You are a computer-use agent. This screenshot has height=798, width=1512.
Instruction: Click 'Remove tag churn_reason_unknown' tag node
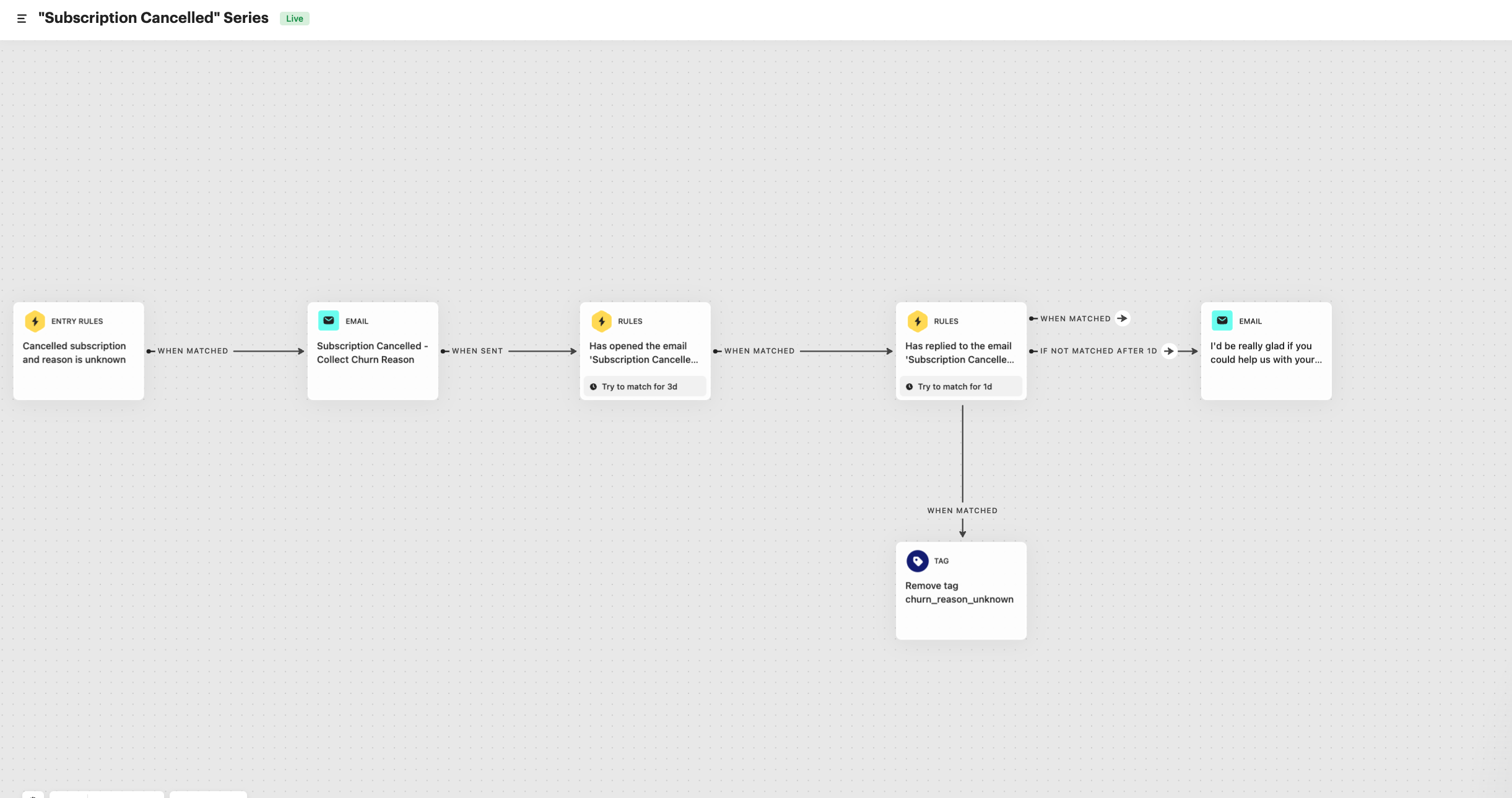pyautogui.click(x=960, y=591)
